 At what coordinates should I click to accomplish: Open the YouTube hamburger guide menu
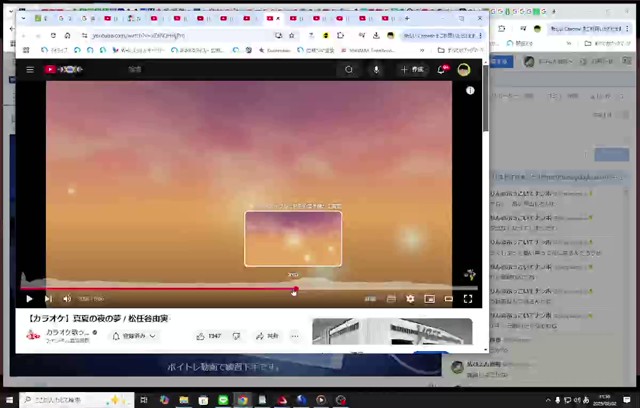[30, 70]
